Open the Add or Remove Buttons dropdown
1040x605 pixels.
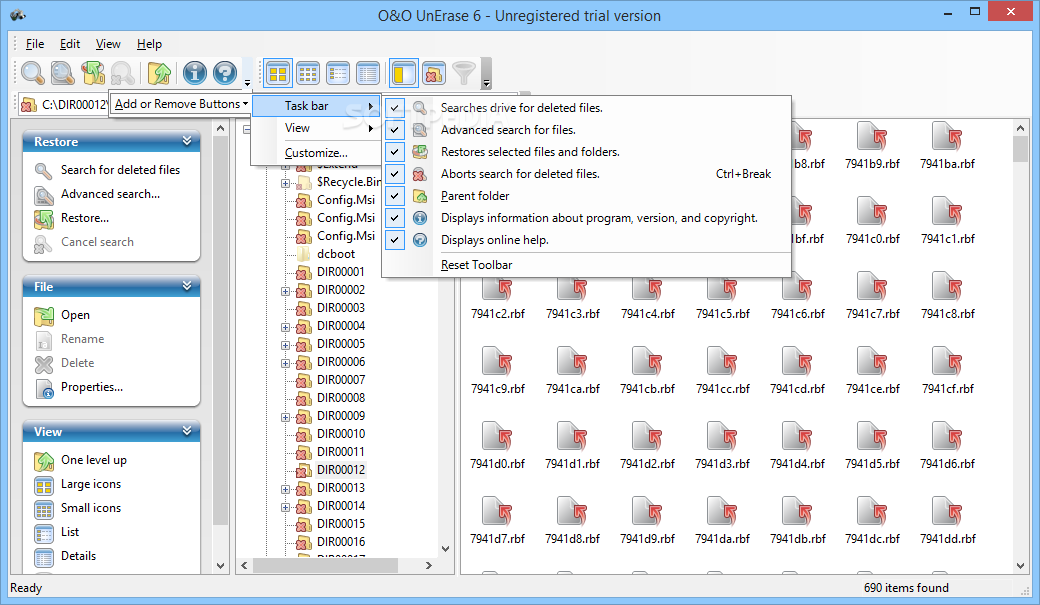tap(181, 104)
